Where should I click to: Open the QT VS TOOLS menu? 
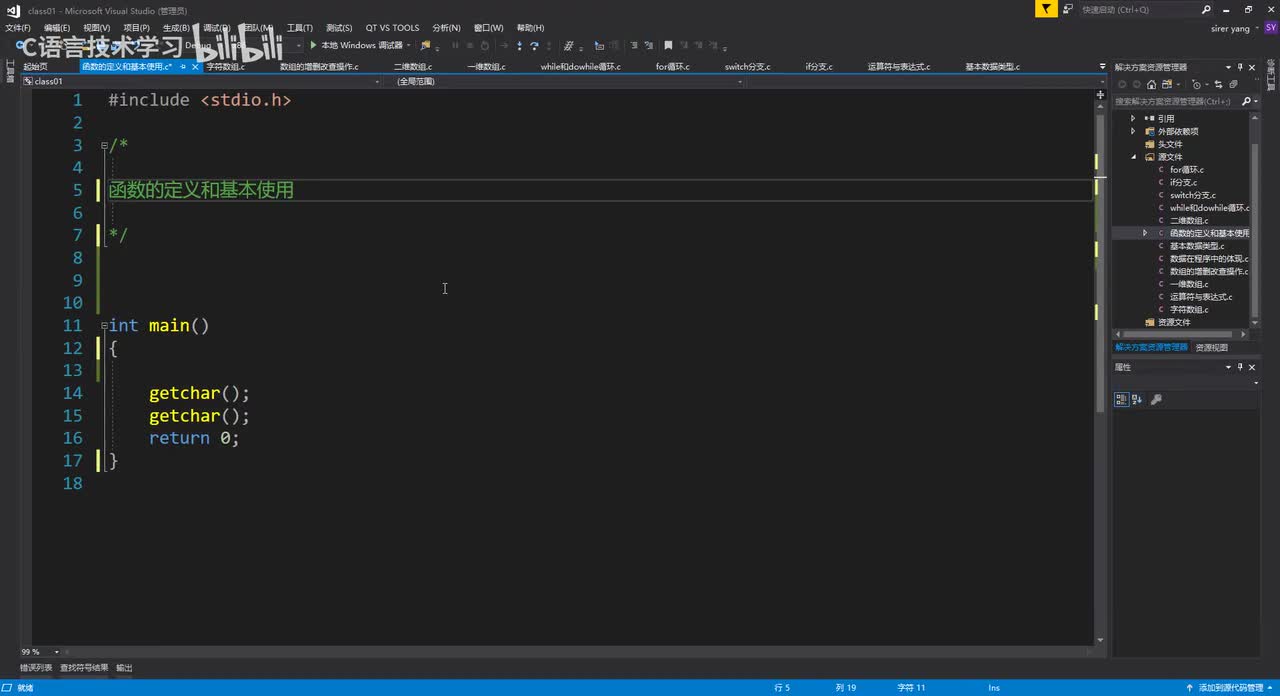pyautogui.click(x=392, y=28)
